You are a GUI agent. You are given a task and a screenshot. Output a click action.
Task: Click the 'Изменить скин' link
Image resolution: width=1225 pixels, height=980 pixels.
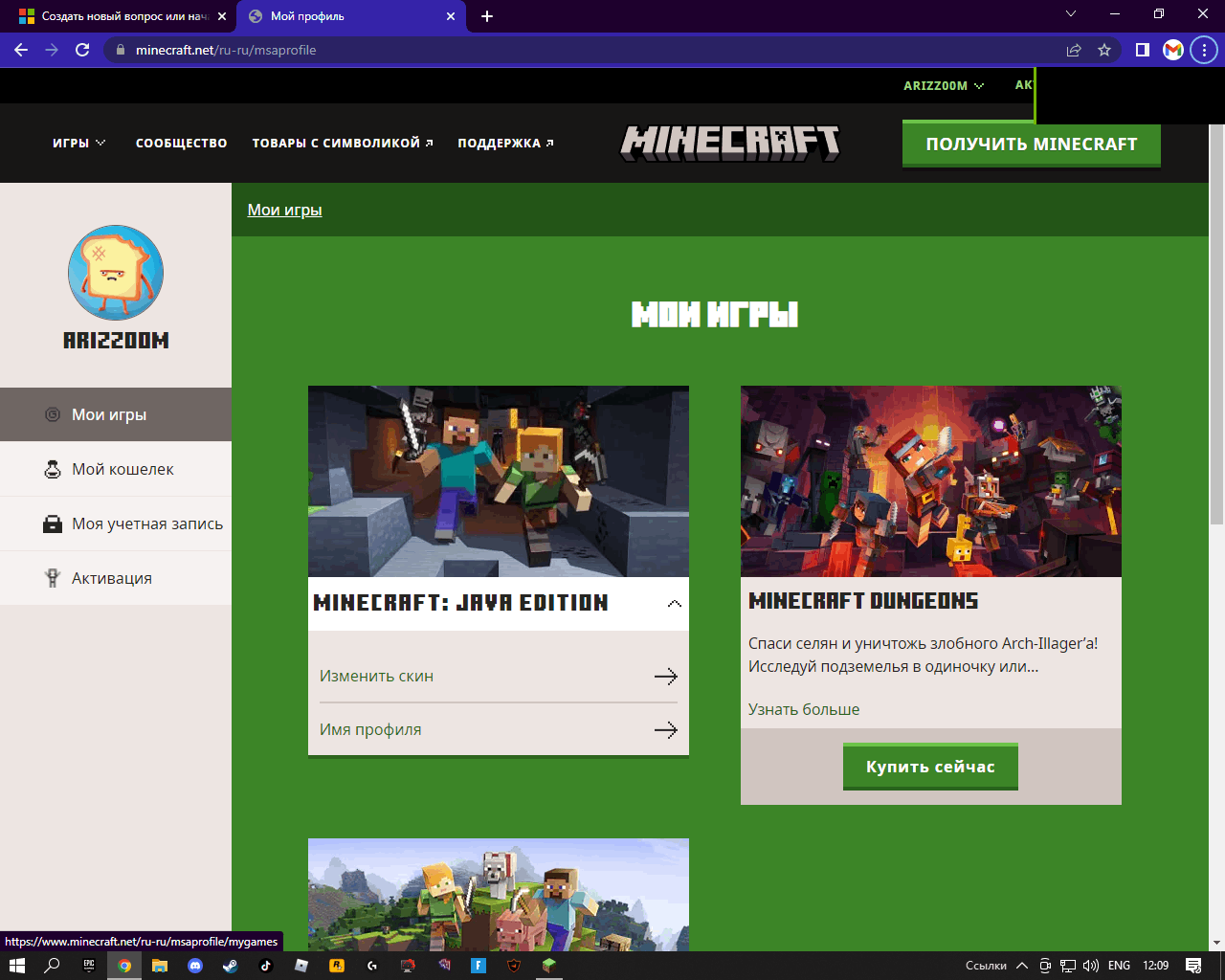pos(376,676)
